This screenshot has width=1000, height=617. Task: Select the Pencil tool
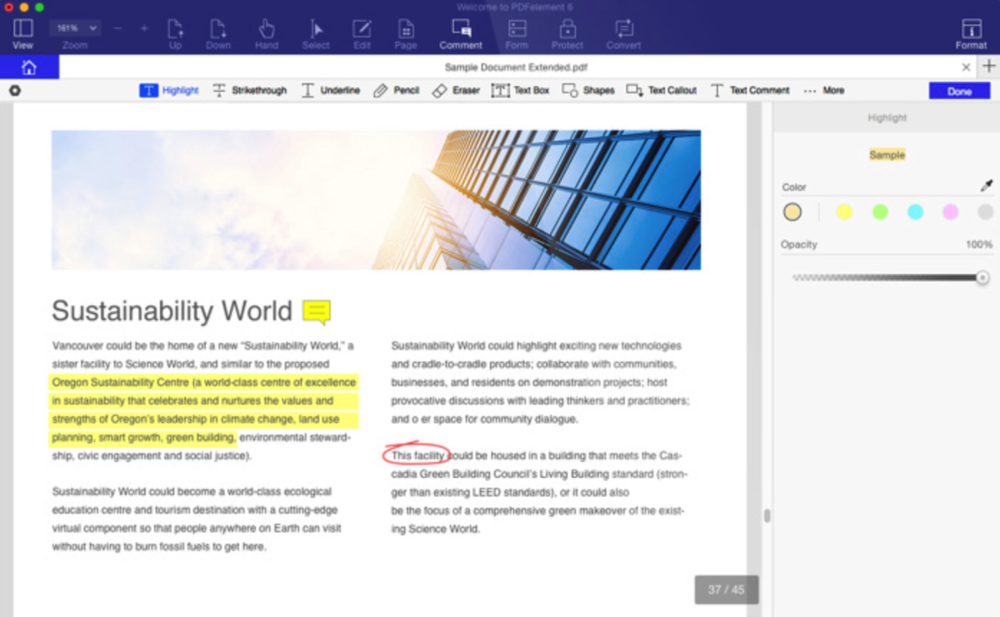coord(396,91)
